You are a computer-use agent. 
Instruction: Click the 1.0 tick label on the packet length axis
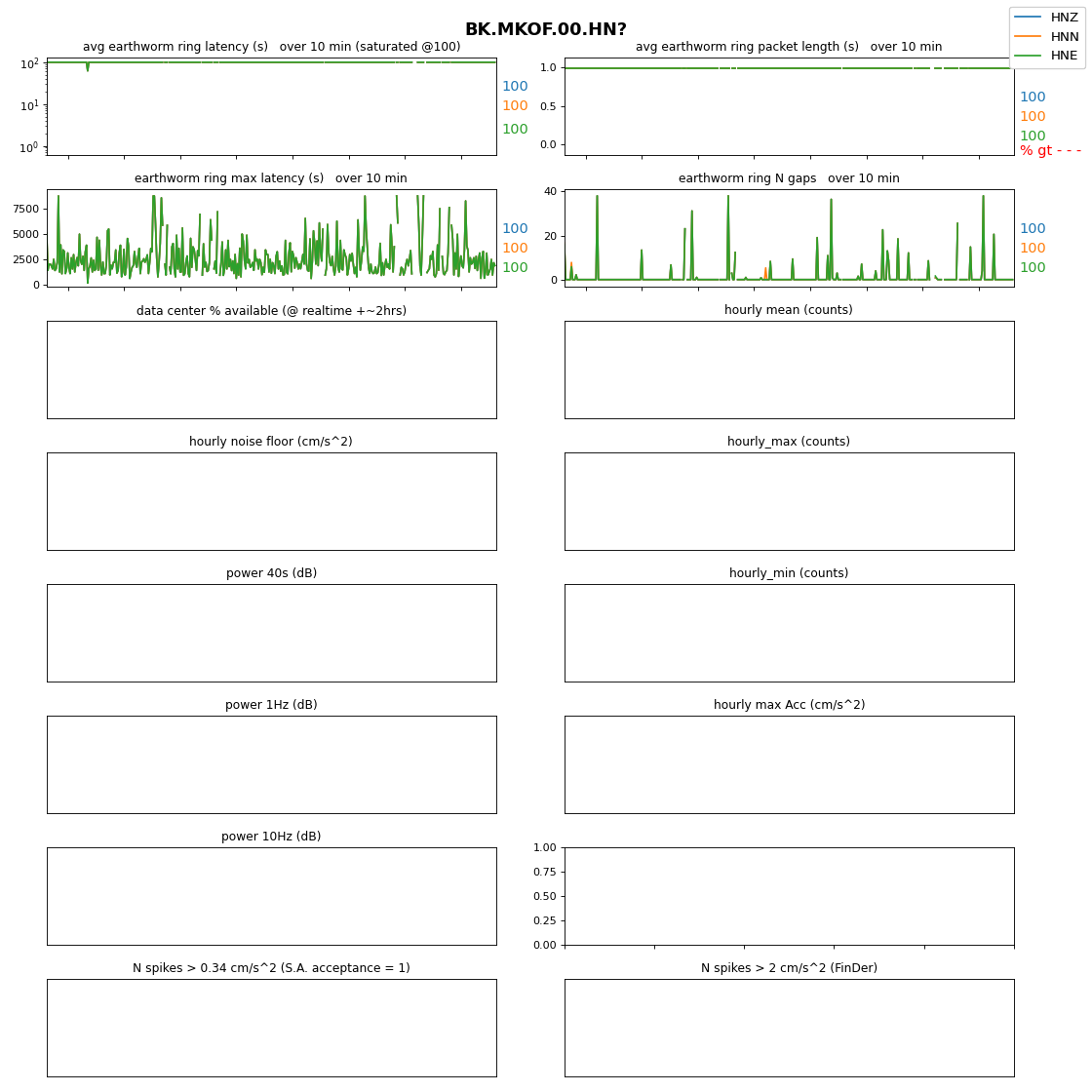click(548, 67)
